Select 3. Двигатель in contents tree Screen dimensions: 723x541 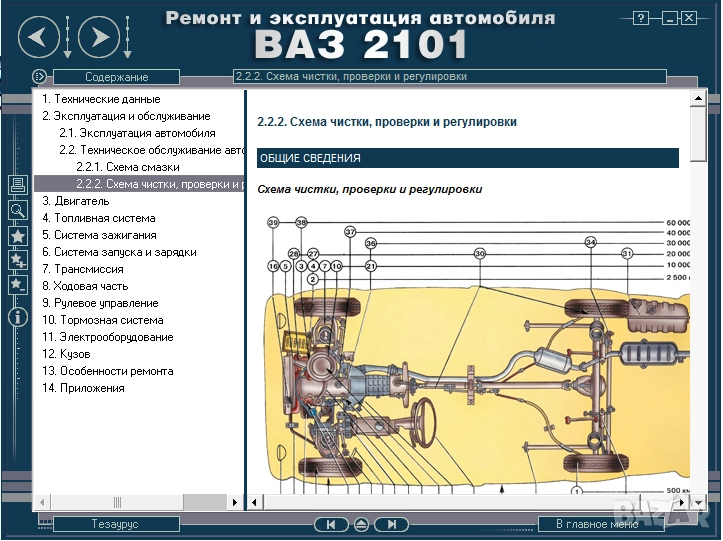tap(69, 201)
